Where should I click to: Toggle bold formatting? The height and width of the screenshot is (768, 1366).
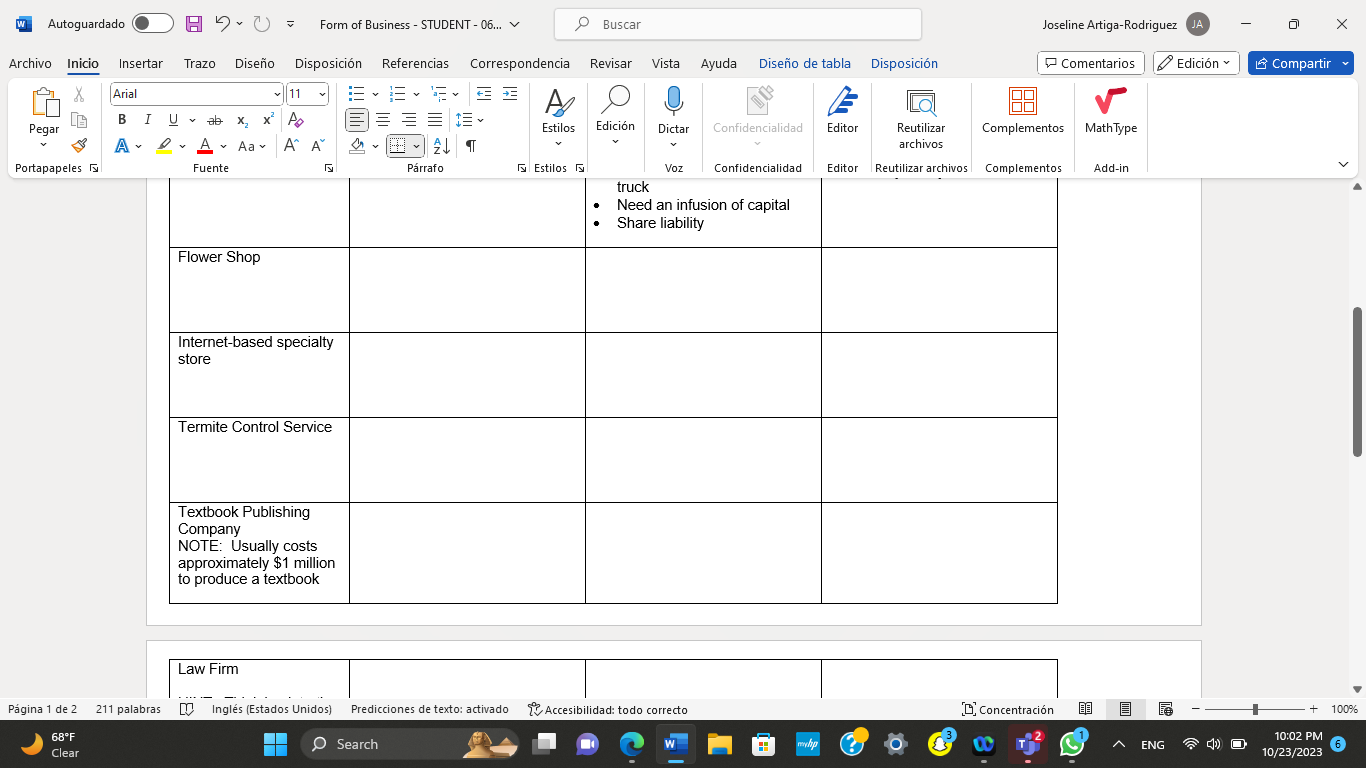[122, 120]
